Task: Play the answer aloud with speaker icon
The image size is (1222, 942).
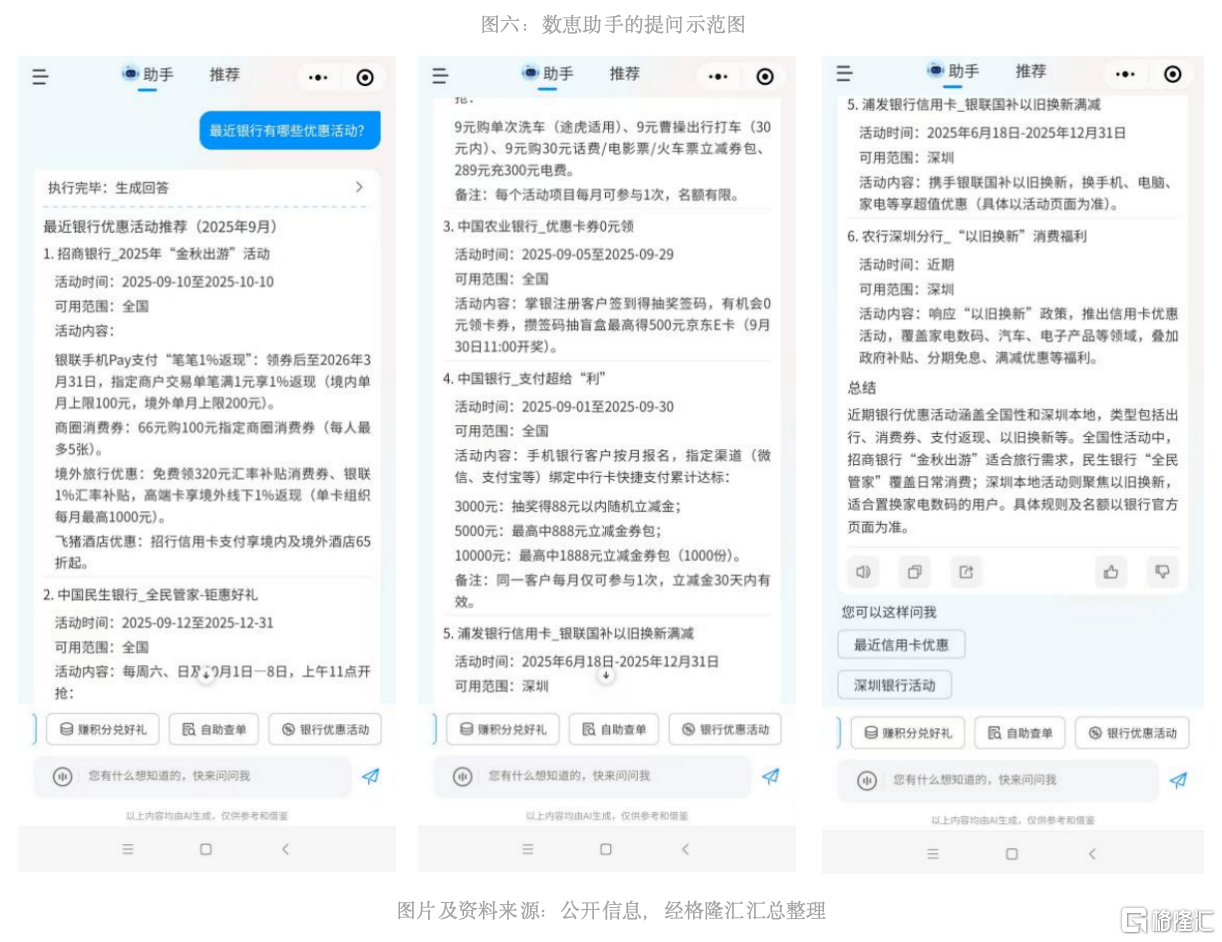Action: (862, 572)
